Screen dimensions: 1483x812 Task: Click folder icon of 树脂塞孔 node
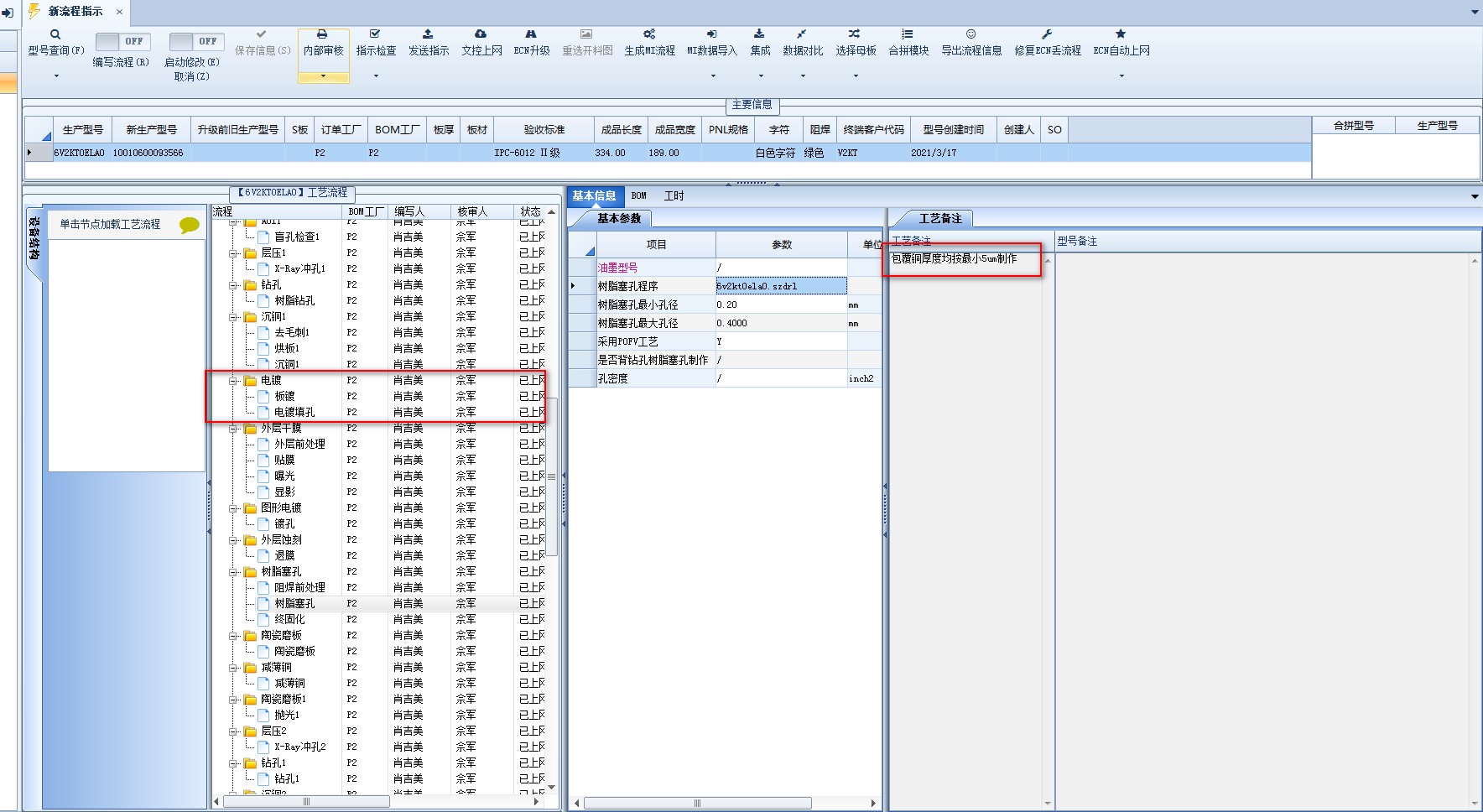[250, 572]
